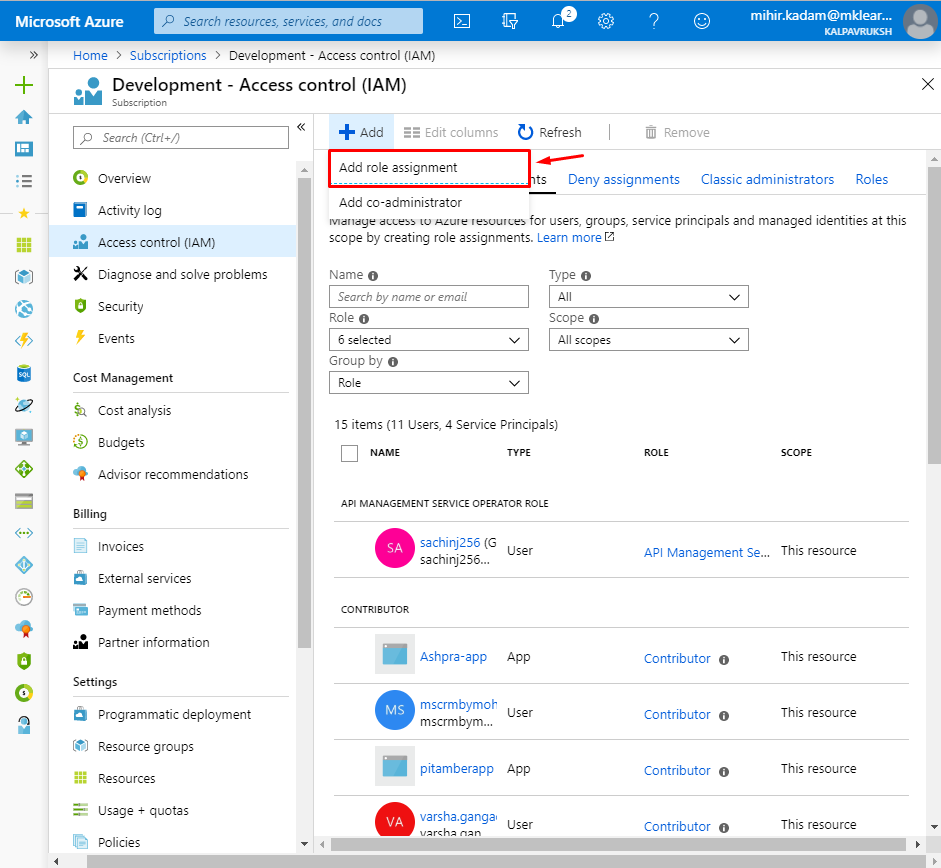The height and width of the screenshot is (868, 941).
Task: Go to portal Home icon in sidebar
Action: point(24,117)
